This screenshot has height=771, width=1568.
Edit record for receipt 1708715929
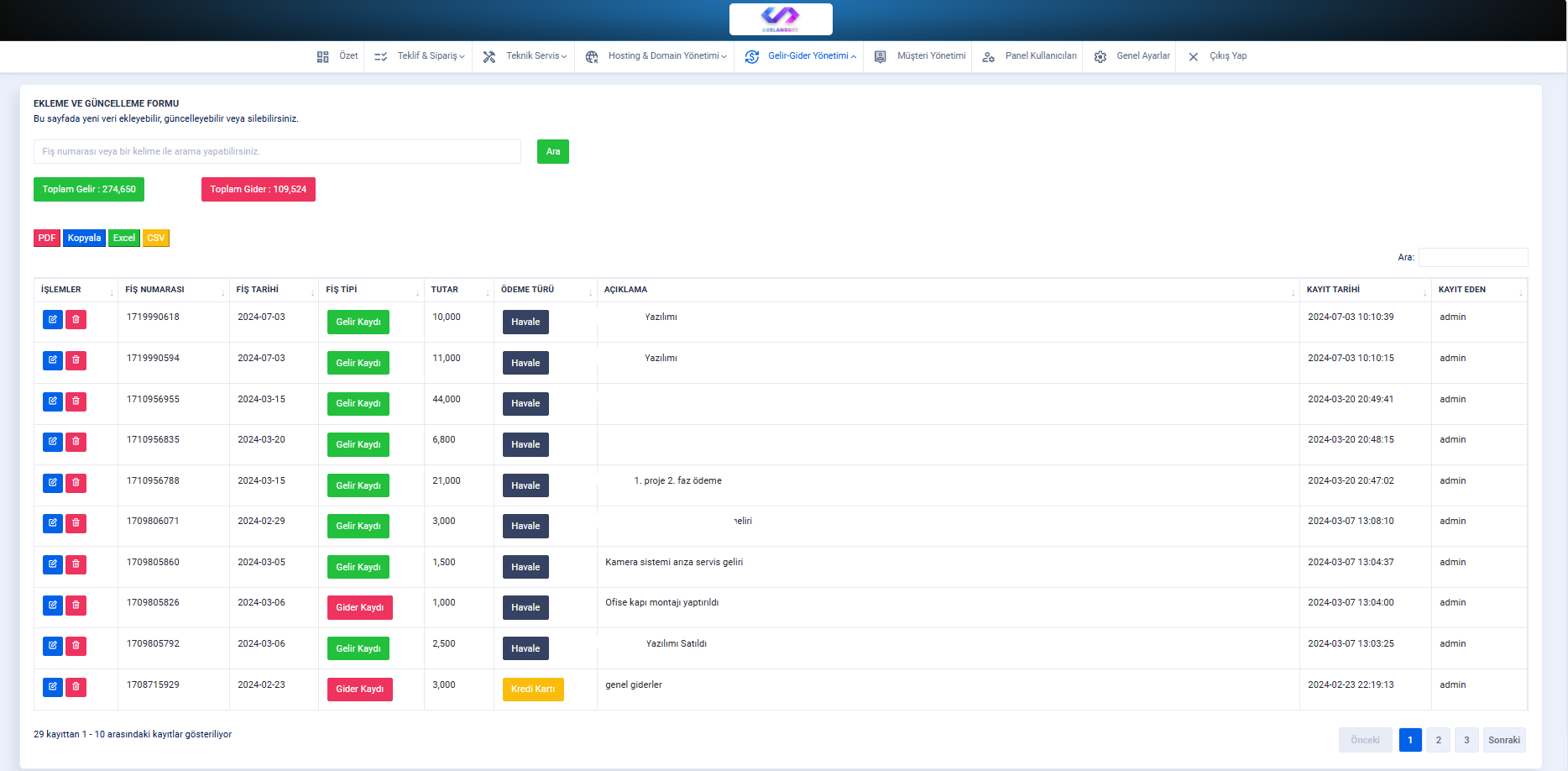coord(53,687)
